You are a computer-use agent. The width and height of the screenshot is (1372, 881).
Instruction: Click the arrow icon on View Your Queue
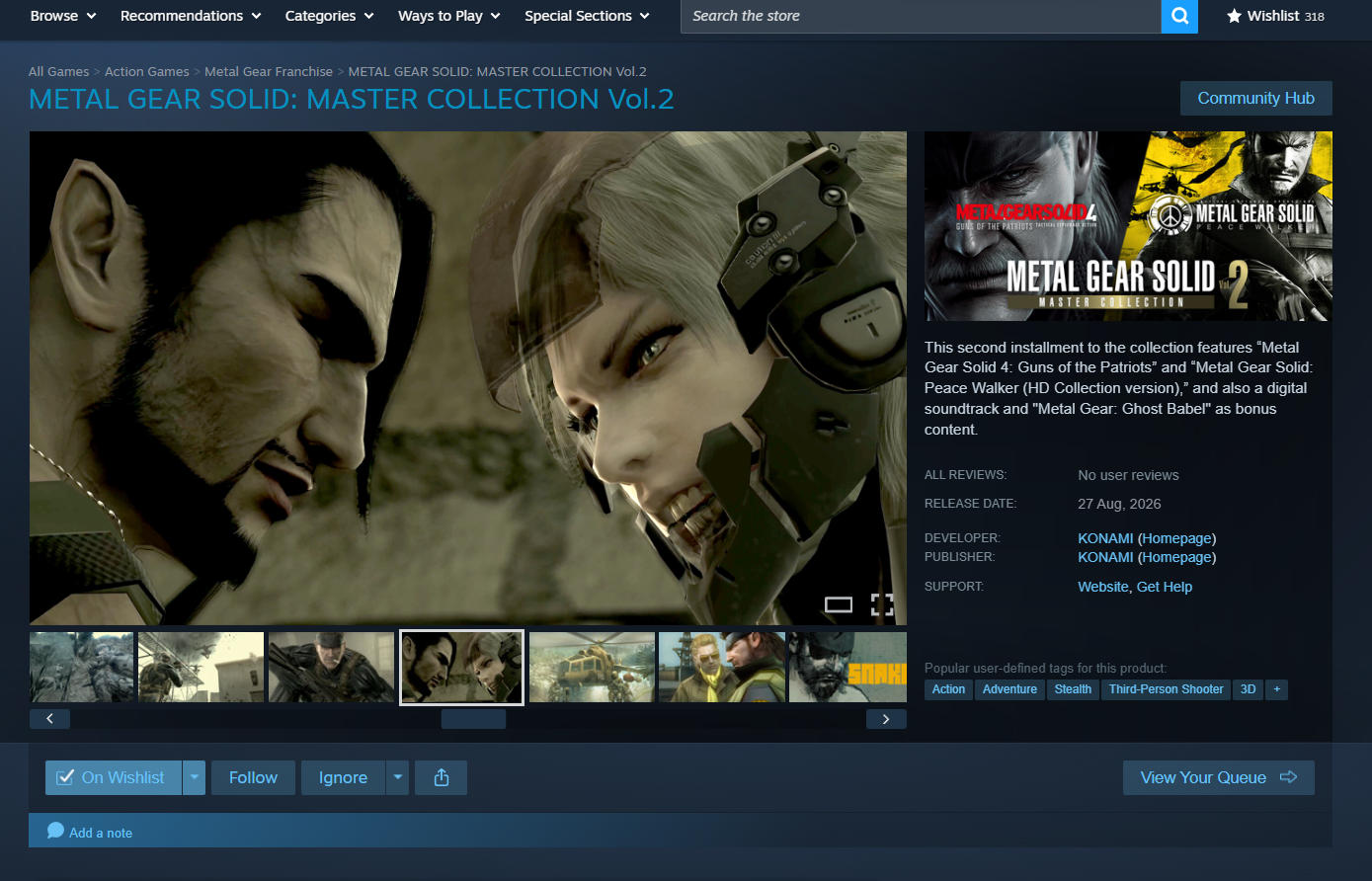pyautogui.click(x=1288, y=777)
